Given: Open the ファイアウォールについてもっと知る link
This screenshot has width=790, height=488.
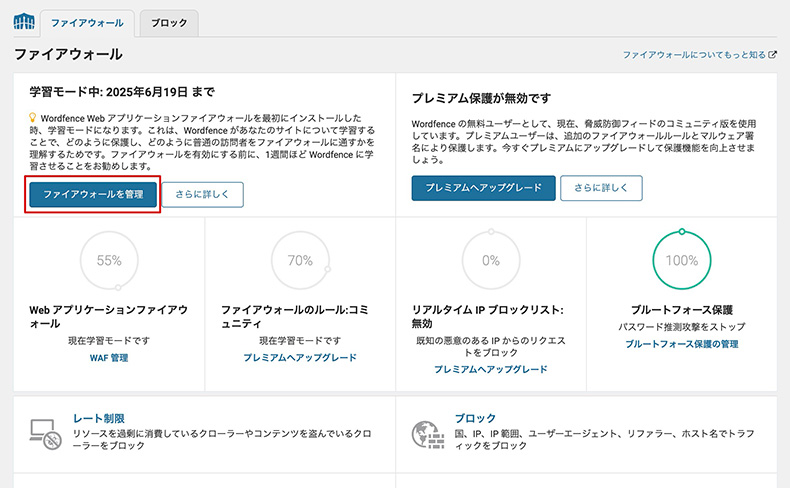Looking at the screenshot, I should click(694, 54).
